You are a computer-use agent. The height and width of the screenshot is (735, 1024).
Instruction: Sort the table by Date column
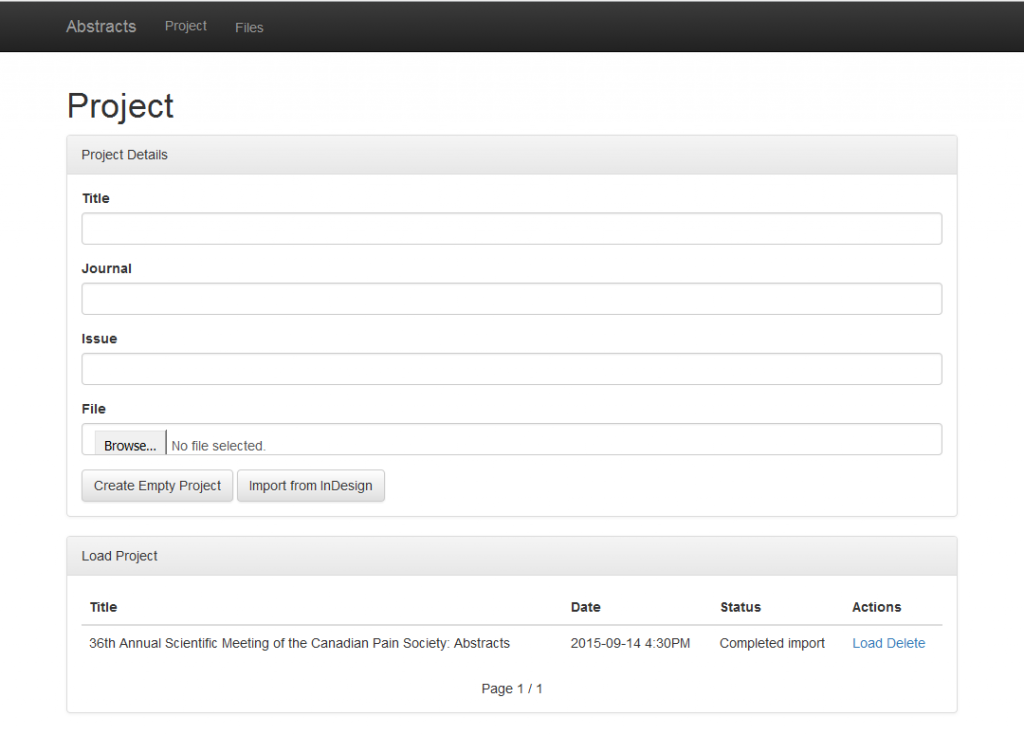pyautogui.click(x=585, y=607)
